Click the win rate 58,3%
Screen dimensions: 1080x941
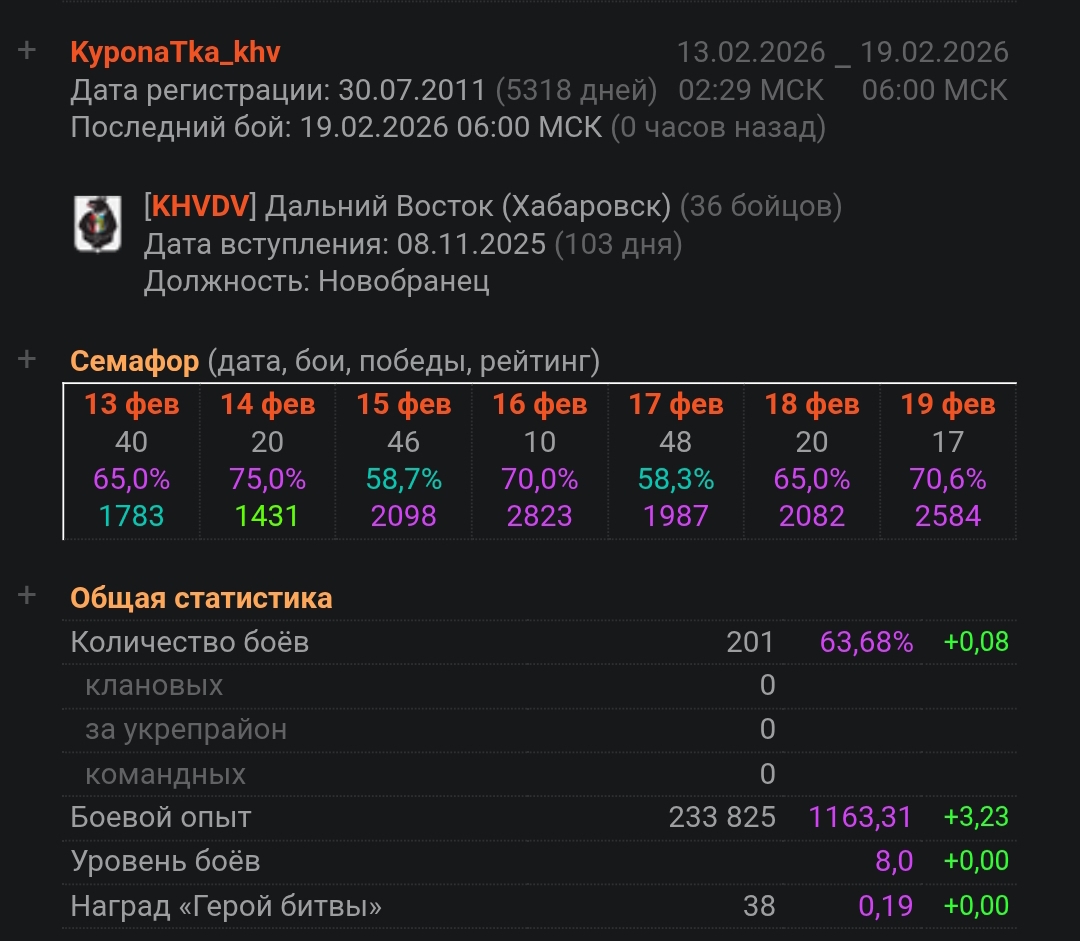pos(676,479)
